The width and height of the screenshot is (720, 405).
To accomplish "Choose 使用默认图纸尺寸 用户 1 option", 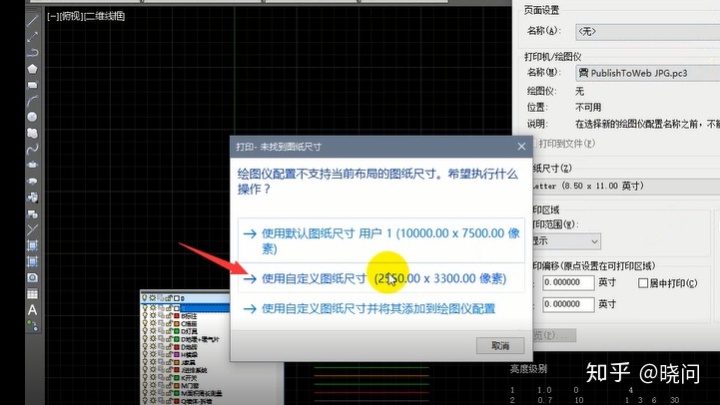I will coord(381,241).
